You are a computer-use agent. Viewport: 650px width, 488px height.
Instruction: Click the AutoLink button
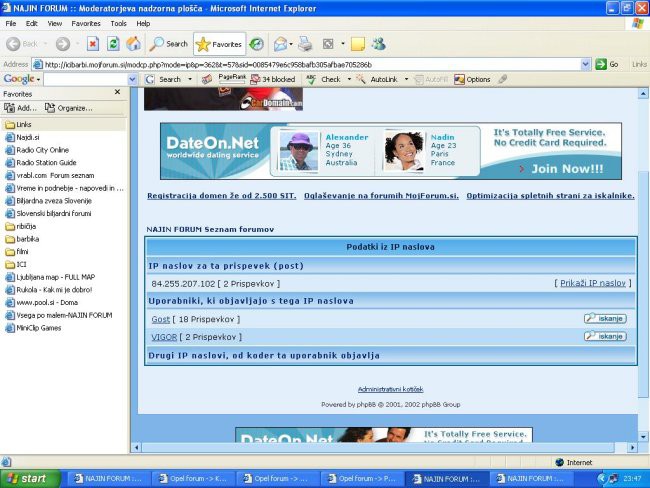(x=377, y=79)
